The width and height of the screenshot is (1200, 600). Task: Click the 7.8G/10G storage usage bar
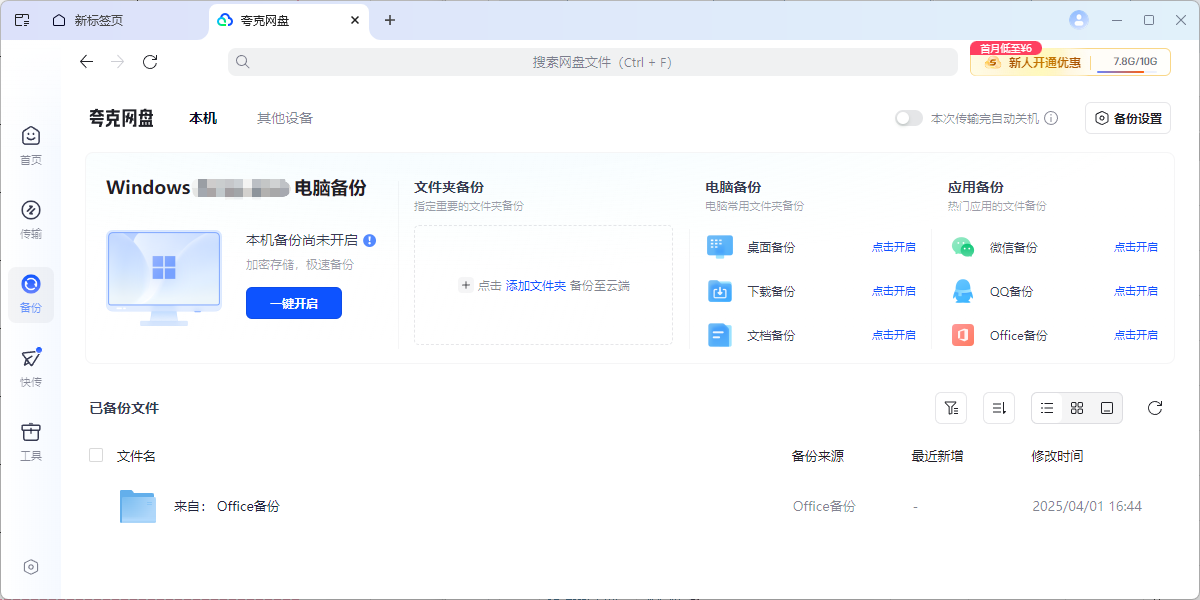pos(1134,62)
